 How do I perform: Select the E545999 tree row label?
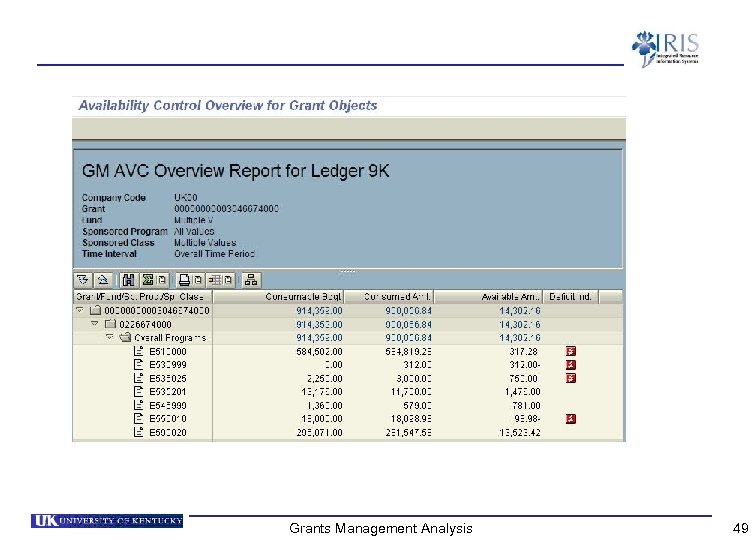click(x=168, y=405)
